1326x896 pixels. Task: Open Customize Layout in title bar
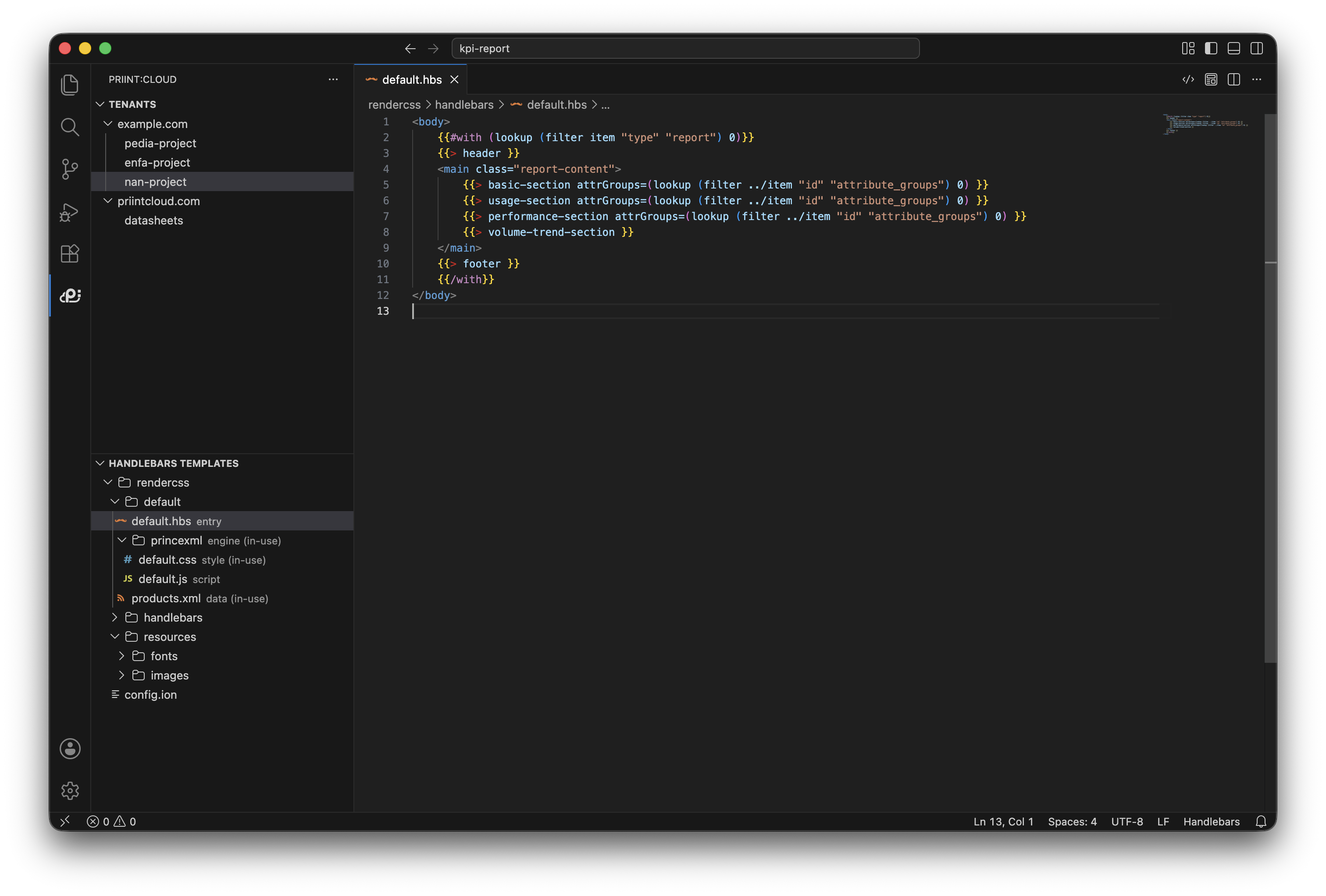click(x=1188, y=49)
